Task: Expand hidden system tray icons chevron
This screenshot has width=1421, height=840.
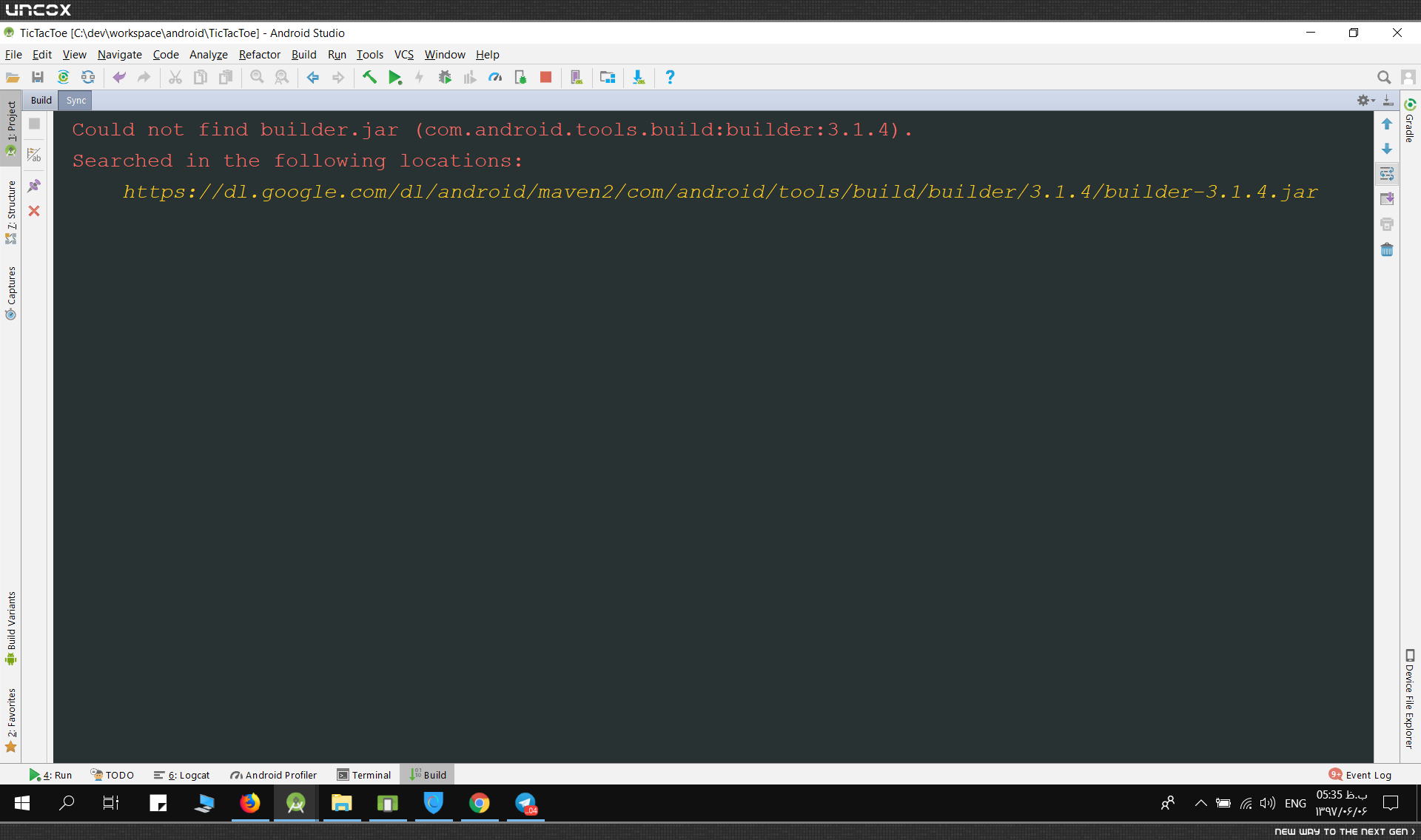Action: pos(1200,803)
